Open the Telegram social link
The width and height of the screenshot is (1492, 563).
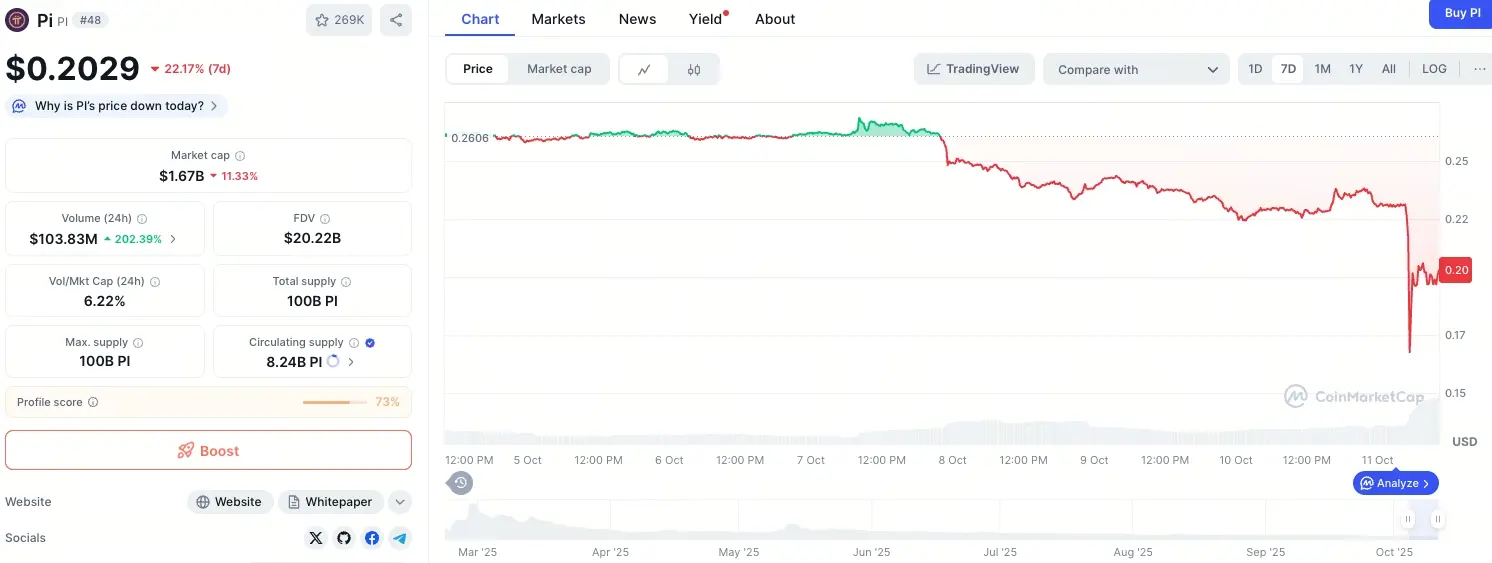pyautogui.click(x=400, y=538)
